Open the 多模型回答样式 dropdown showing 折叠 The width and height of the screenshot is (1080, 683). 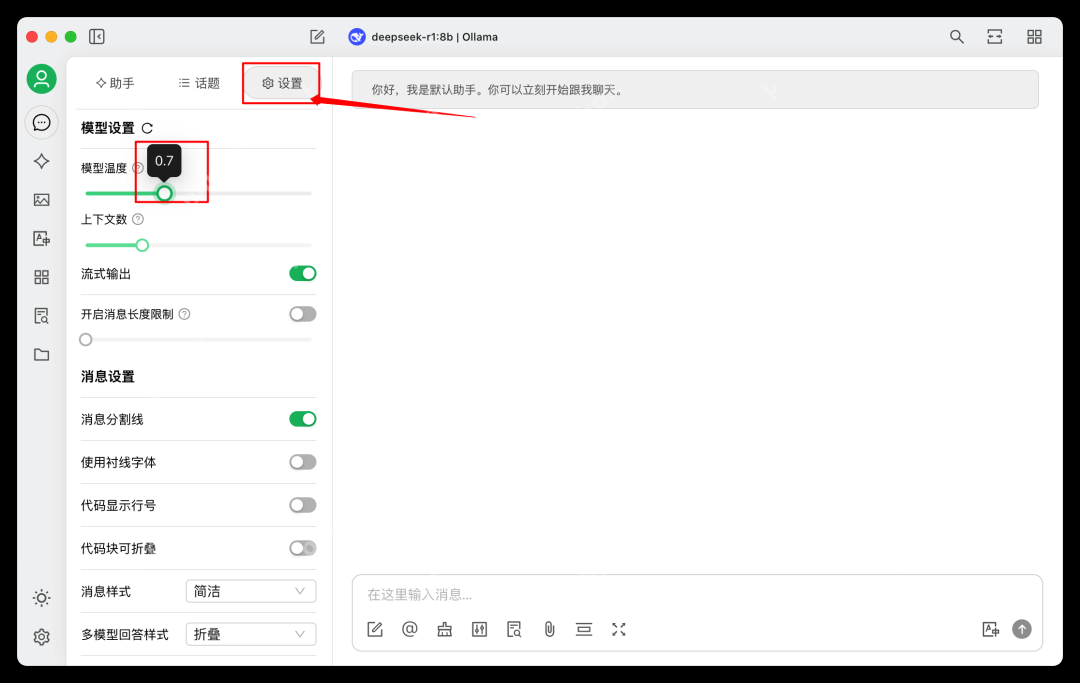pyautogui.click(x=251, y=634)
